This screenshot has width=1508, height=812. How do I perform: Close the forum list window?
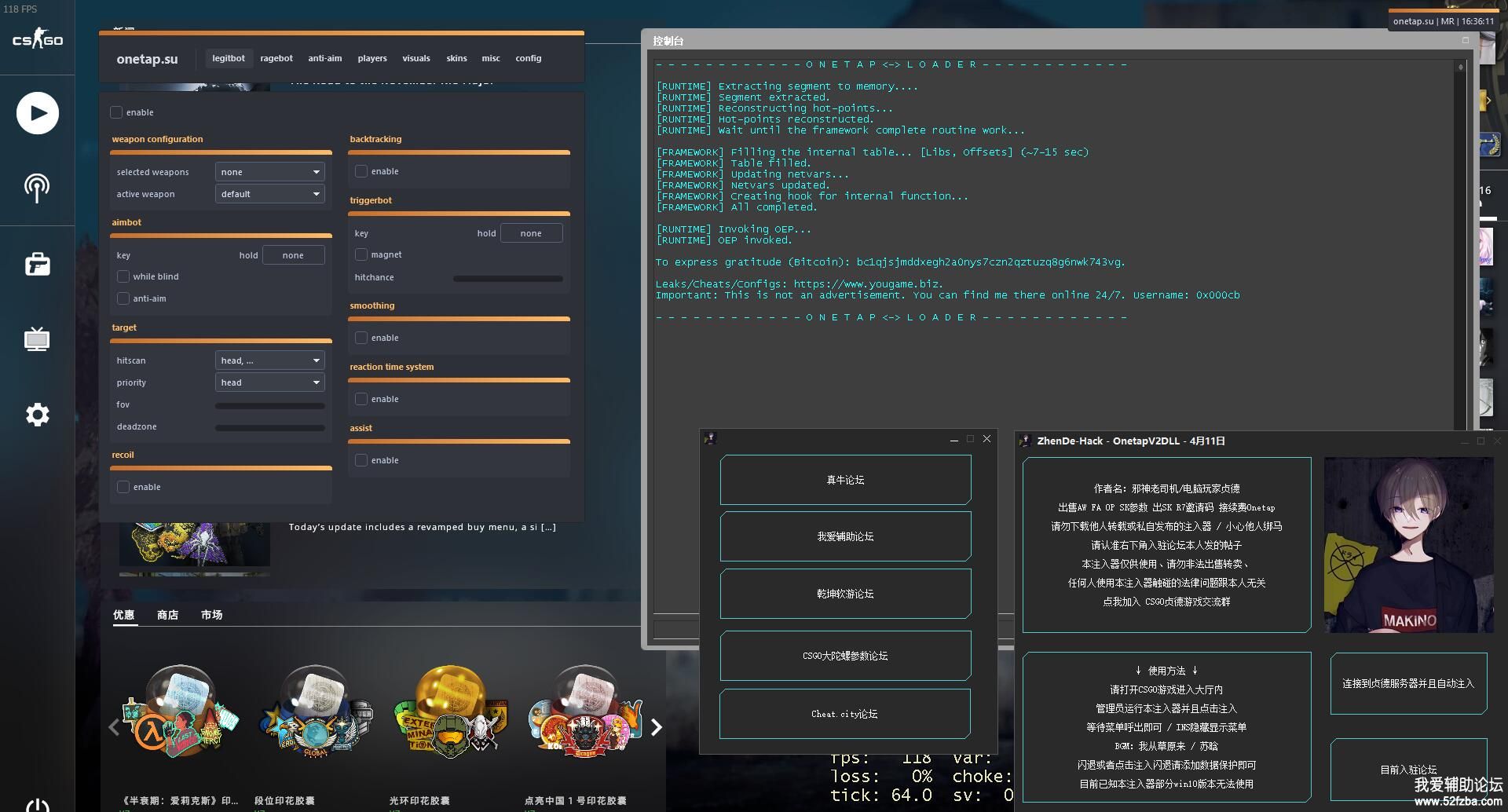pyautogui.click(x=986, y=439)
